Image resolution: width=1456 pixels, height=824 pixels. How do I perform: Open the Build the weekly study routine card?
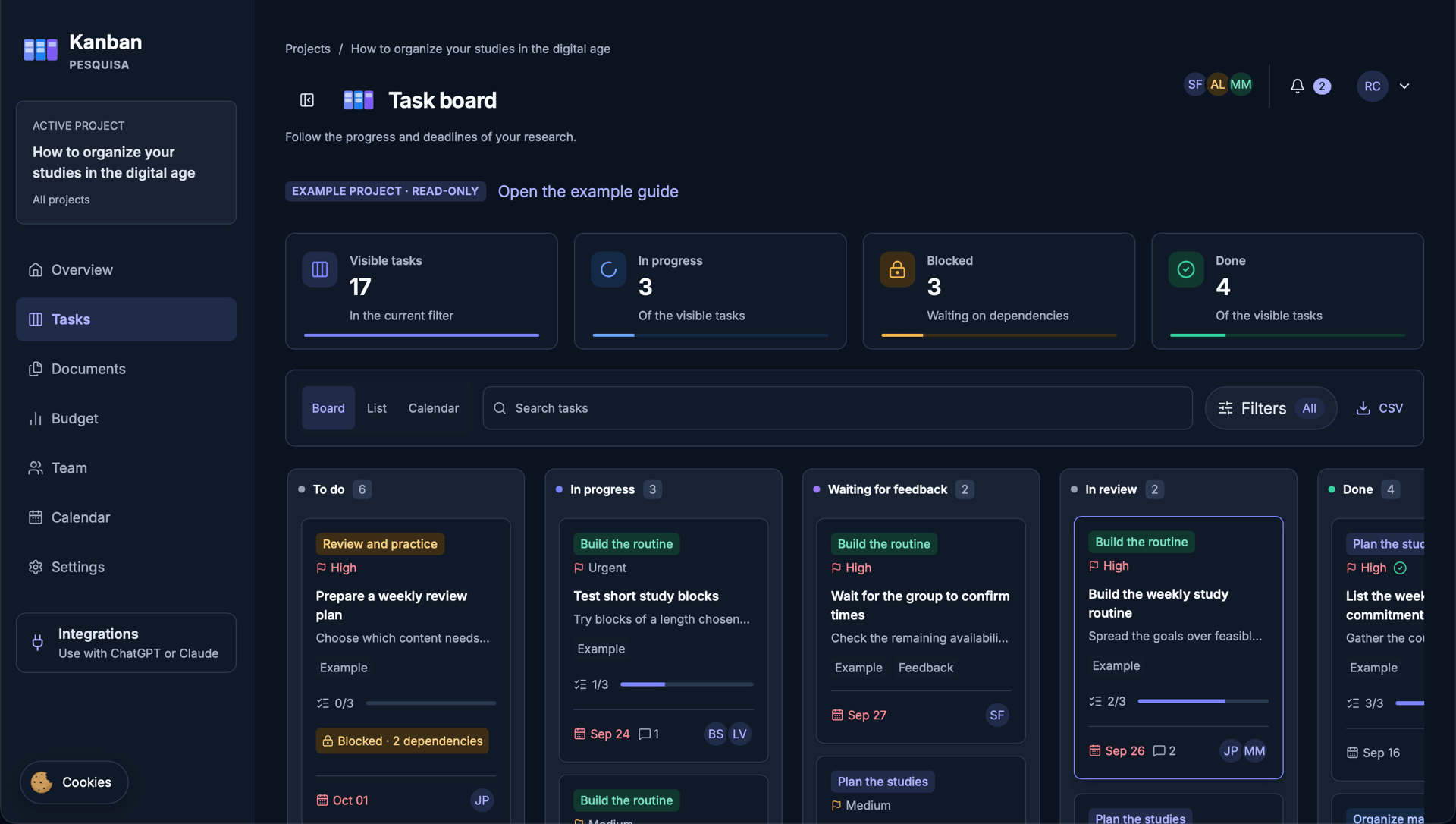(1178, 648)
